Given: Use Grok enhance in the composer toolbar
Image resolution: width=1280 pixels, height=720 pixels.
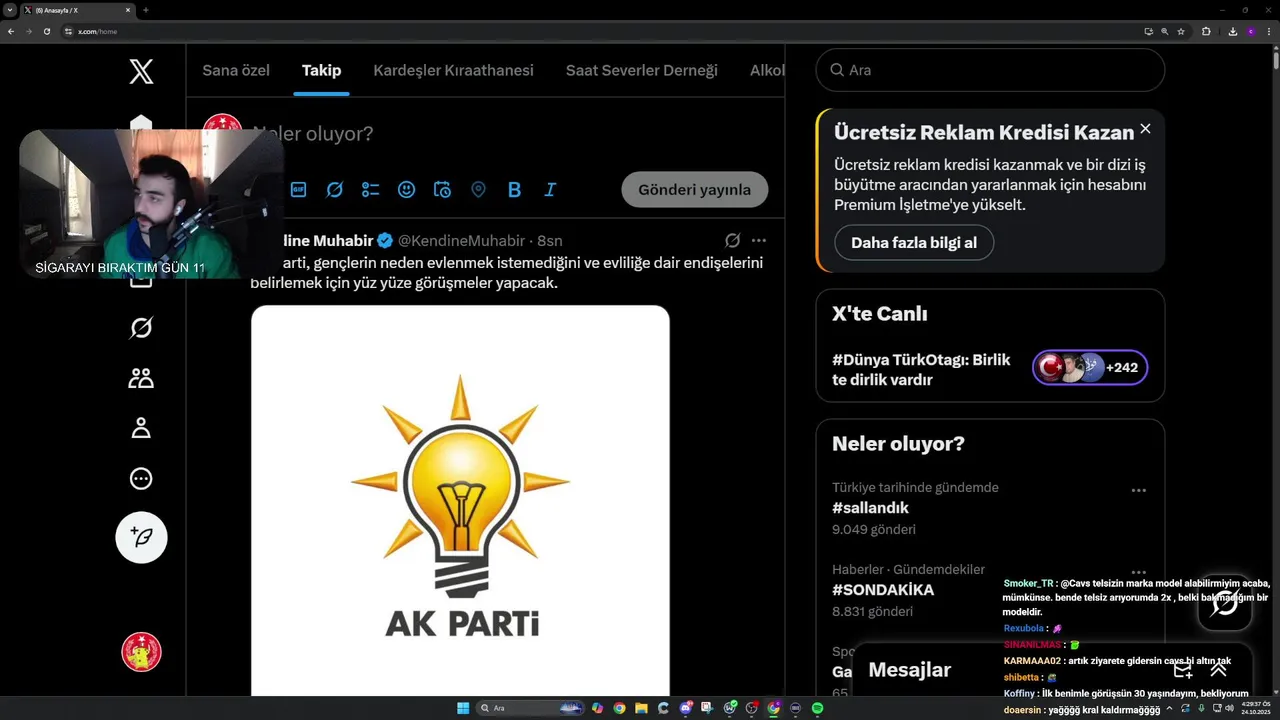Looking at the screenshot, I should pyautogui.click(x=335, y=189).
